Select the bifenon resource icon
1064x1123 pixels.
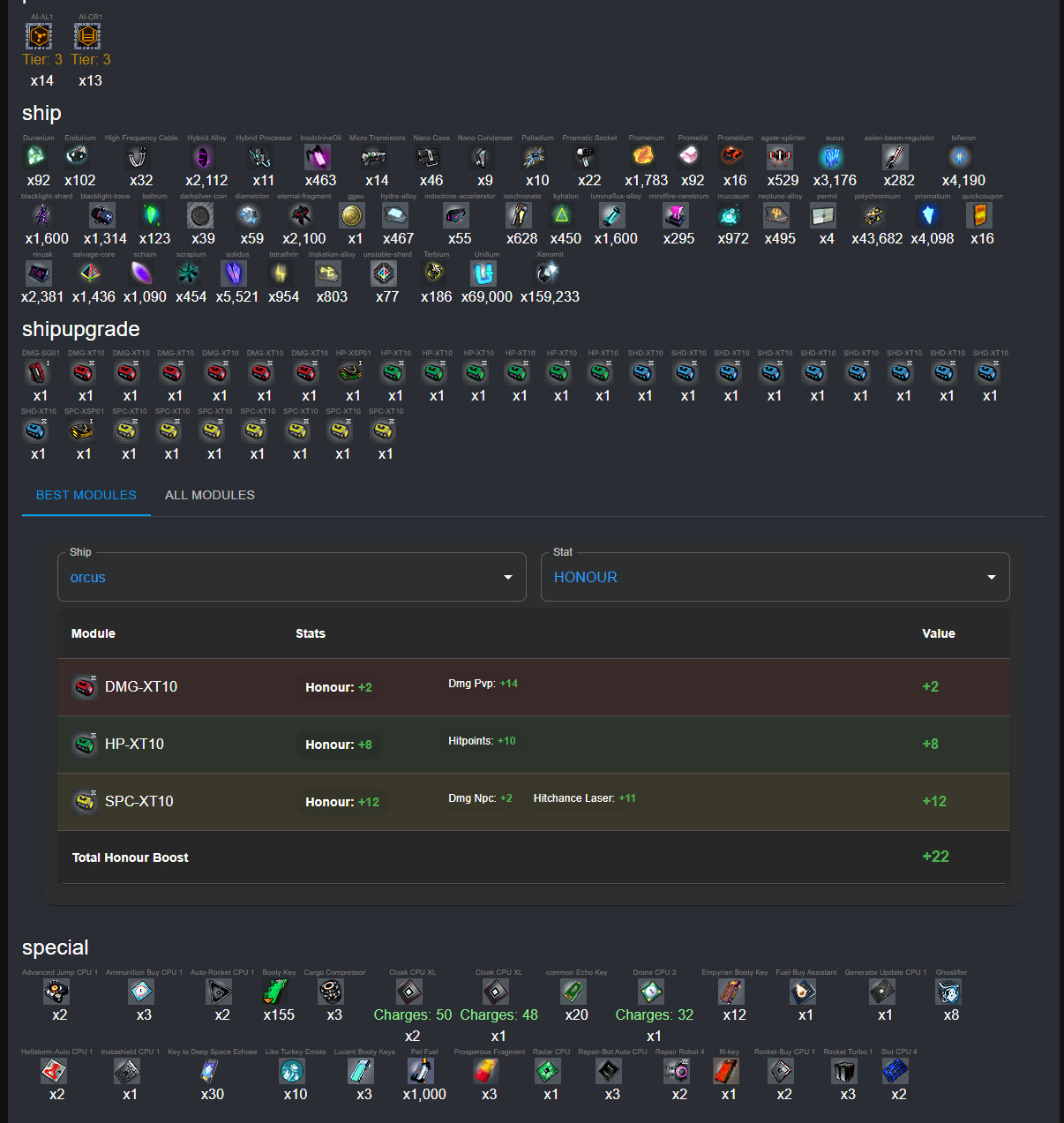tap(961, 156)
